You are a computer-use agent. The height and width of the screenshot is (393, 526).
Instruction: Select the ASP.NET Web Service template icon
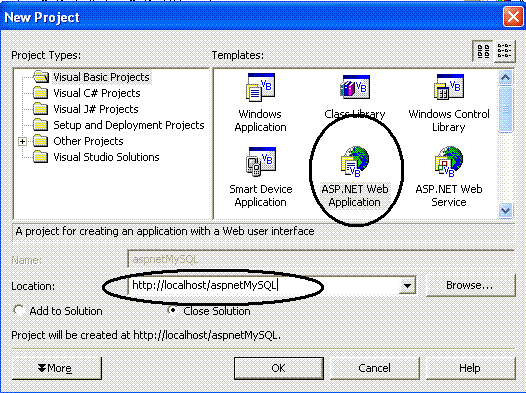tap(449, 162)
